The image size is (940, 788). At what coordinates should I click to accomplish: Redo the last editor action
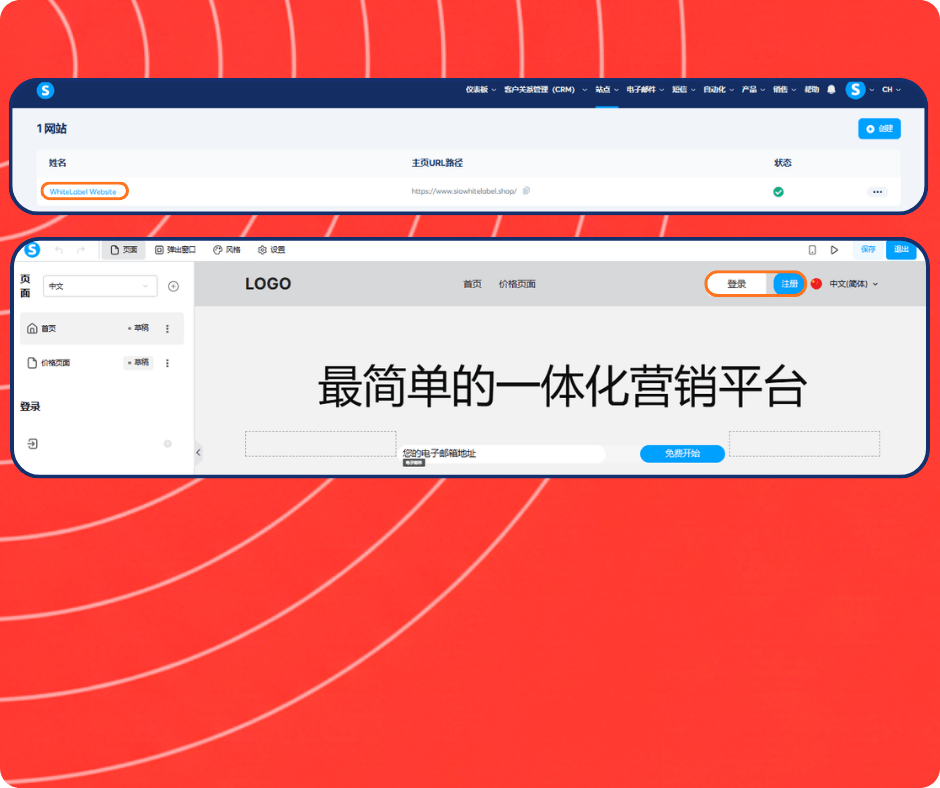pyautogui.click(x=80, y=250)
